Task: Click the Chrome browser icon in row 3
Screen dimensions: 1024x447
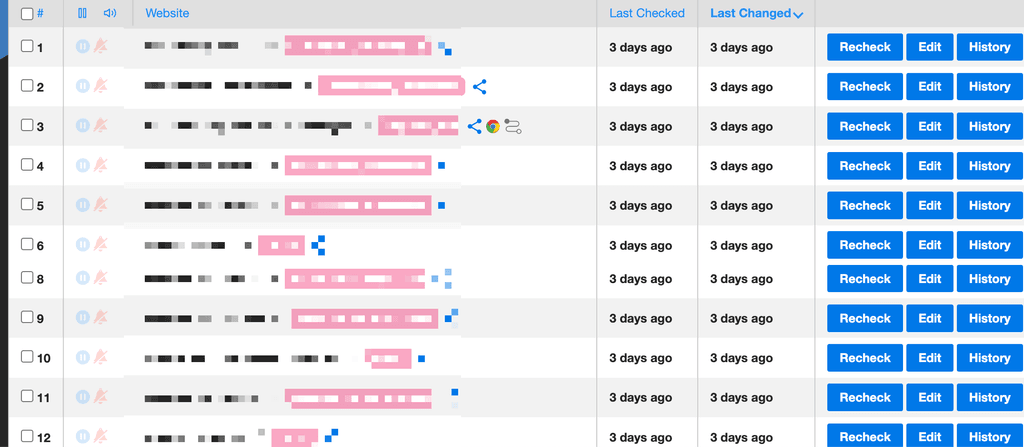Action: click(493, 127)
